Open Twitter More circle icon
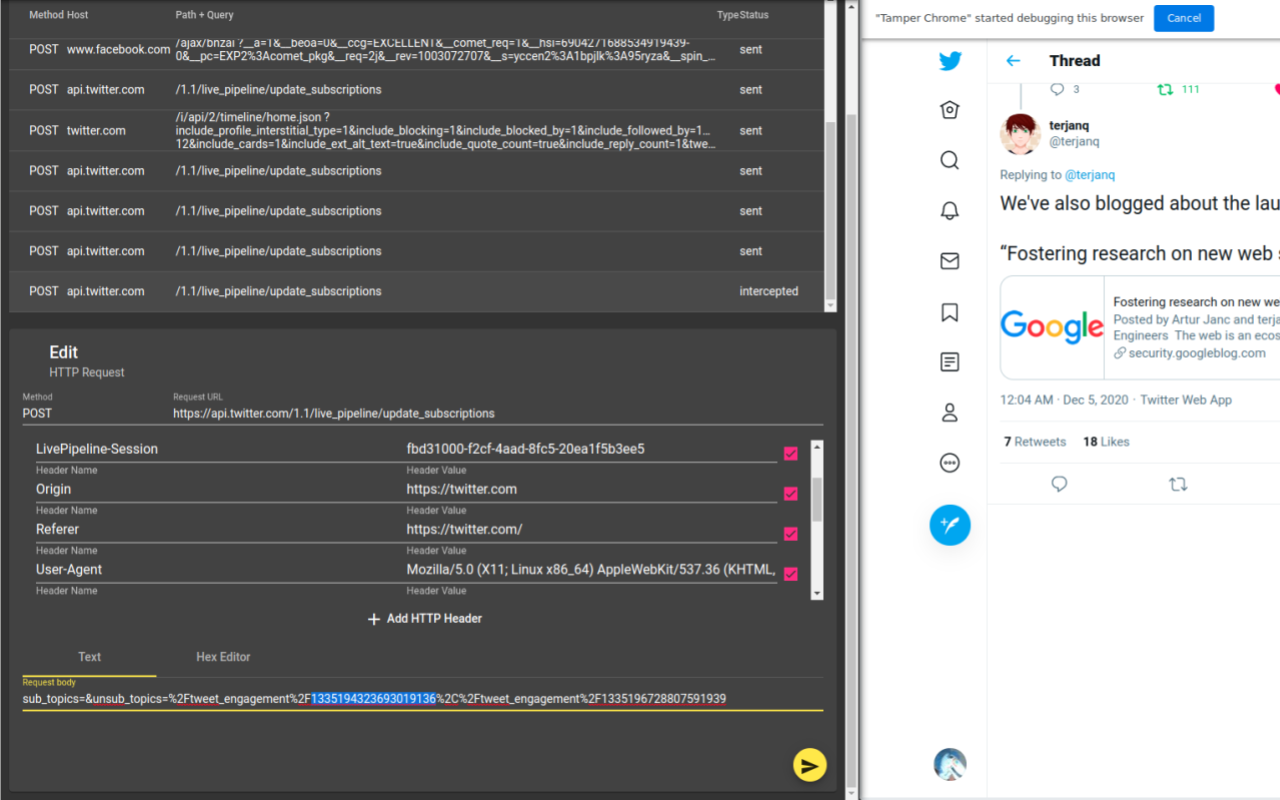Screen dimensions: 1280x800 click(x=950, y=463)
